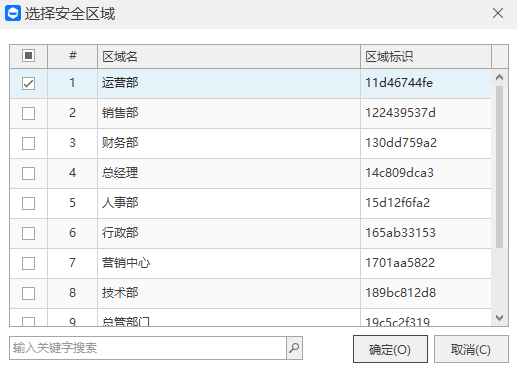Click the scrollbar up arrow
This screenshot has height=367, width=517.
click(499, 77)
